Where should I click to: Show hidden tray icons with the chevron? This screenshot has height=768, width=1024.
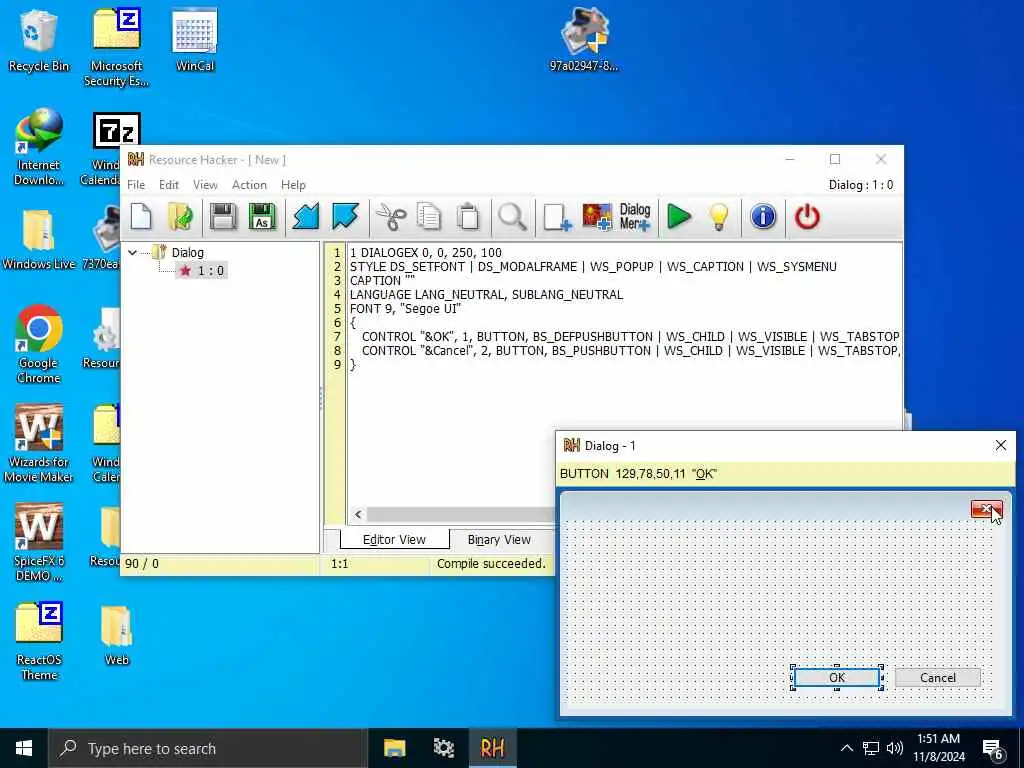pos(846,748)
